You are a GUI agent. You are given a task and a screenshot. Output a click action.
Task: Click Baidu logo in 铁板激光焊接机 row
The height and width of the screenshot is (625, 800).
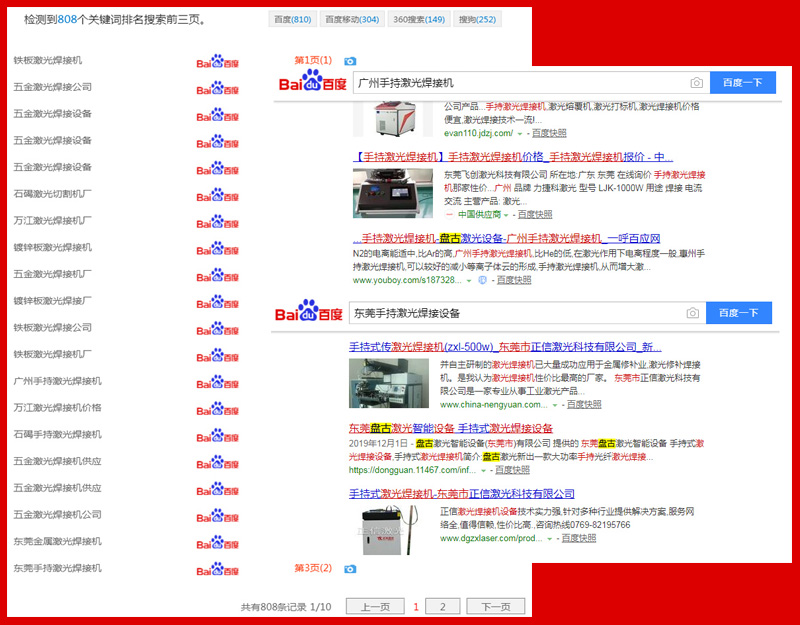click(217, 61)
